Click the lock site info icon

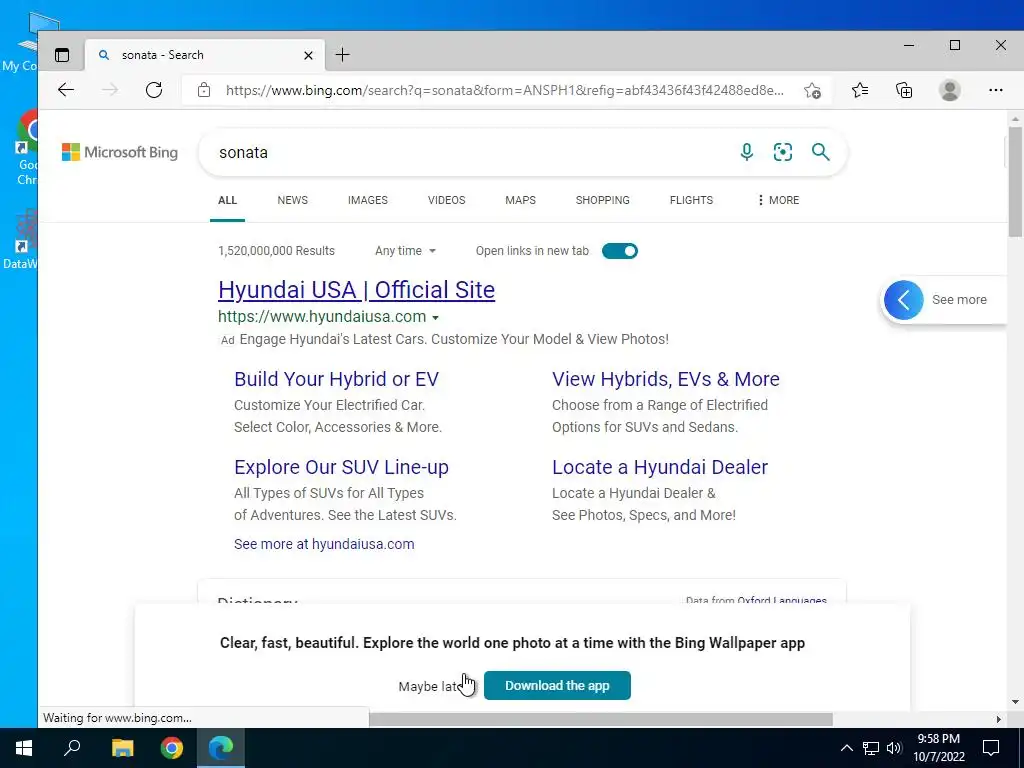point(204,90)
